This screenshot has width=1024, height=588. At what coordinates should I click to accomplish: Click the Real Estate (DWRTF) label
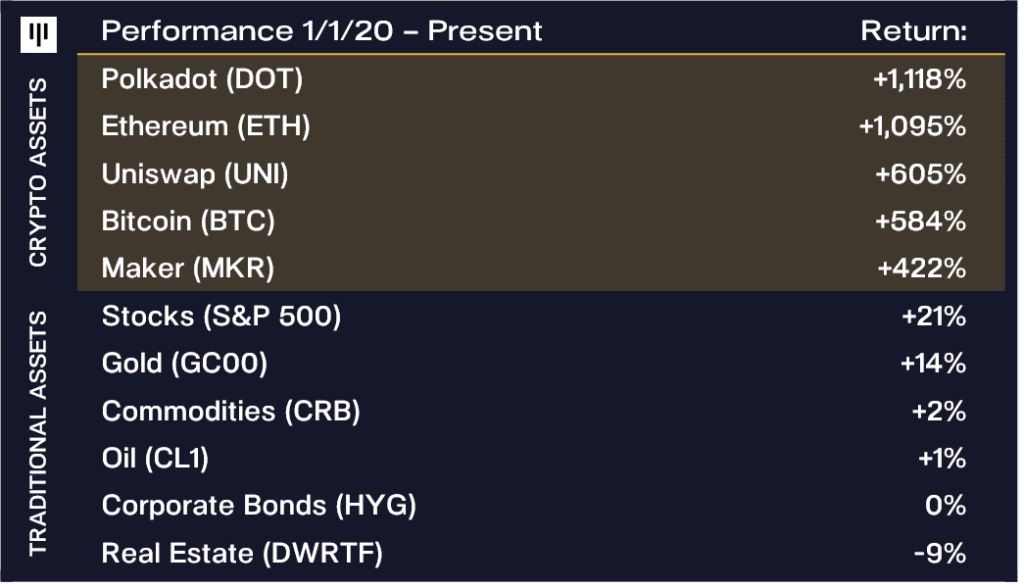click(x=242, y=553)
